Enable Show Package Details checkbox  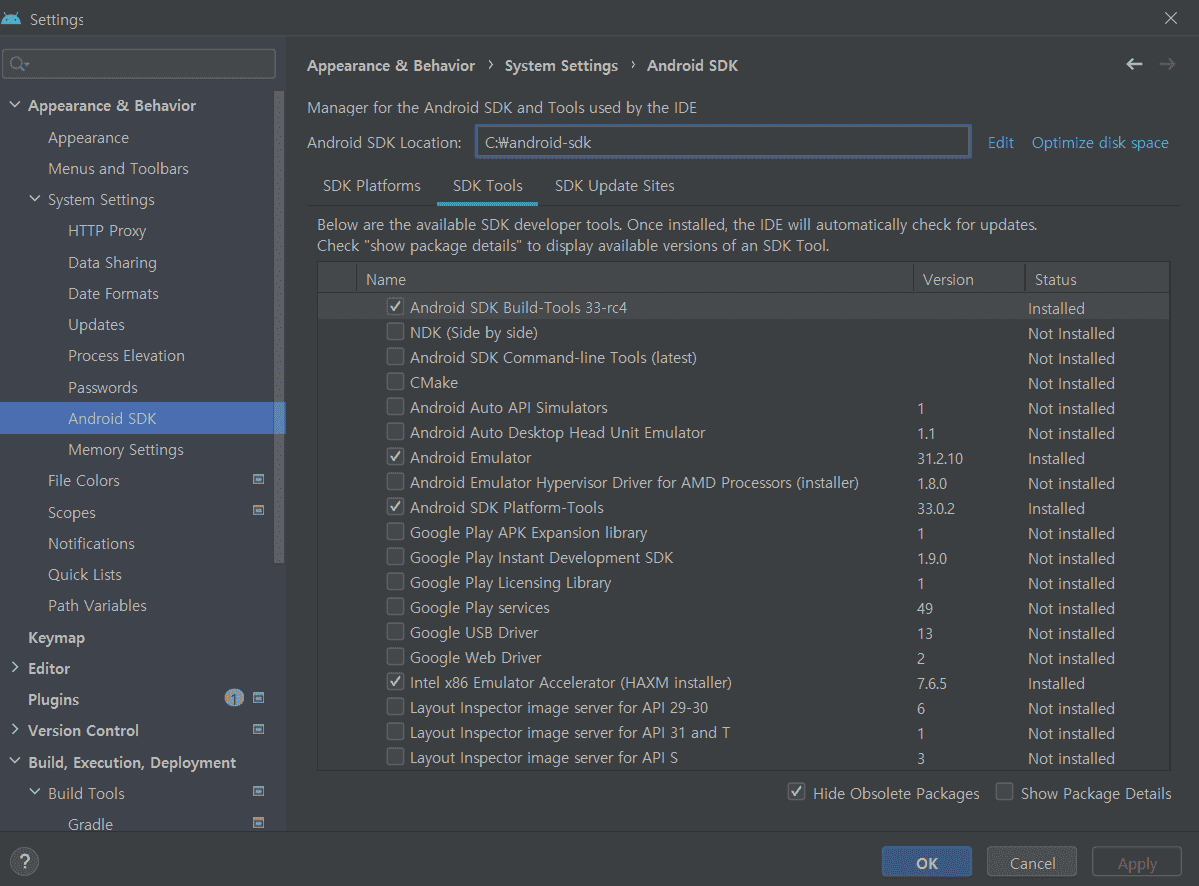(1004, 792)
